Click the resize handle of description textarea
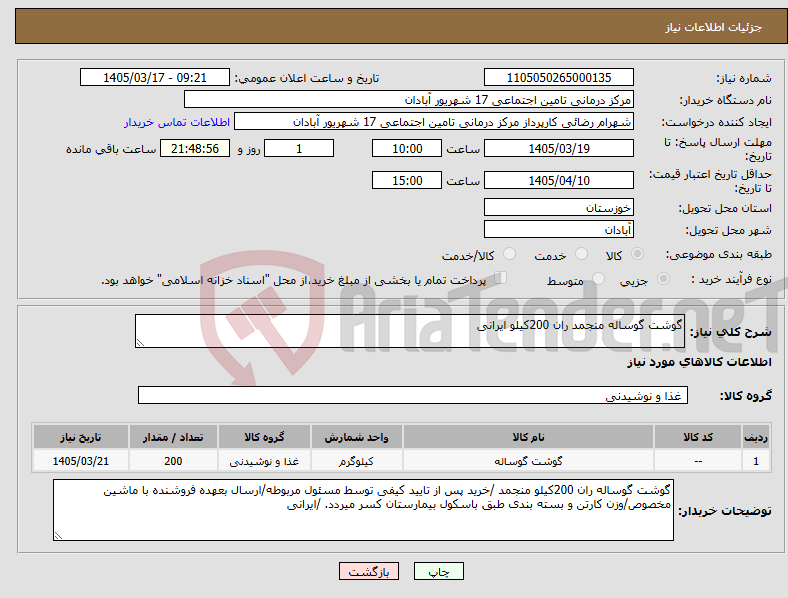Screen dimensions: 788x598 pyautogui.click(x=140, y=343)
